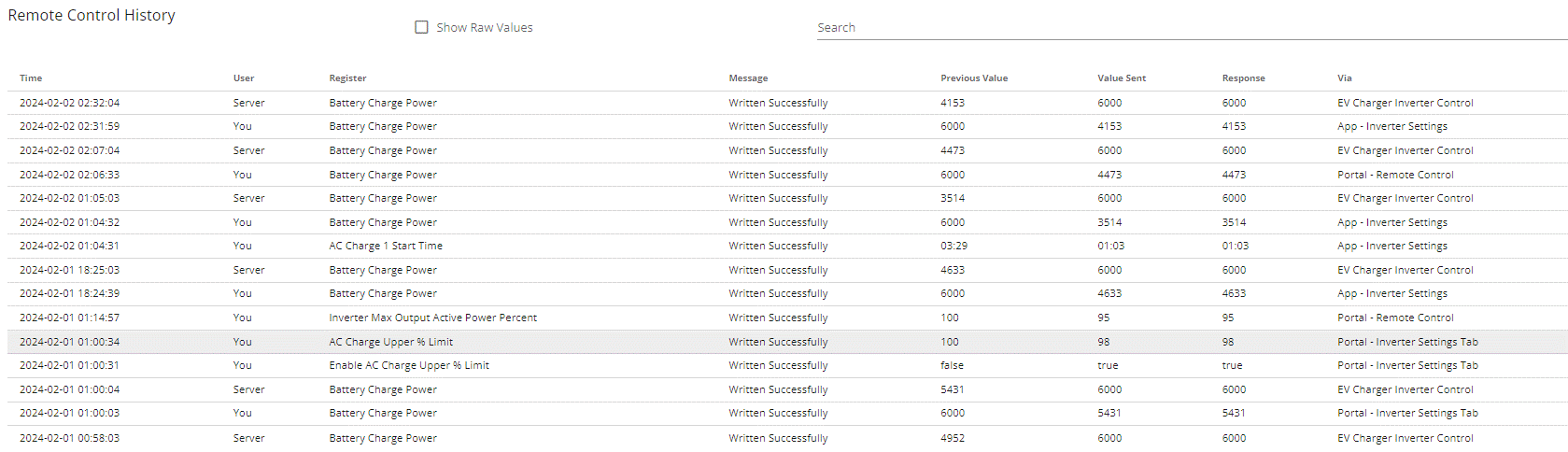Sort by the Via column header

click(x=1344, y=78)
